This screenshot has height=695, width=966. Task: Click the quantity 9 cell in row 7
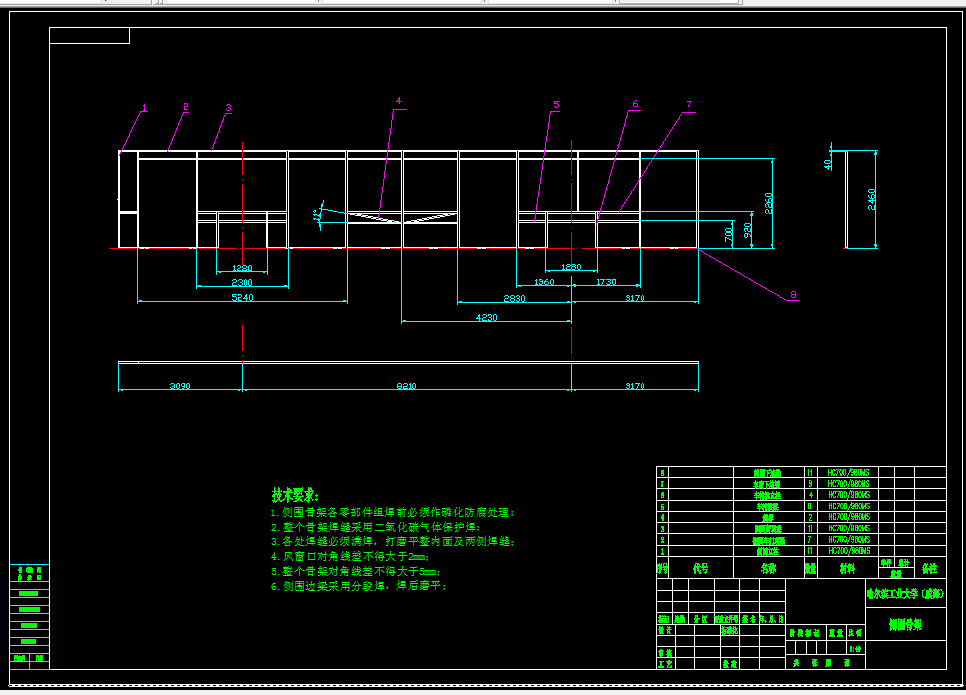click(811, 484)
